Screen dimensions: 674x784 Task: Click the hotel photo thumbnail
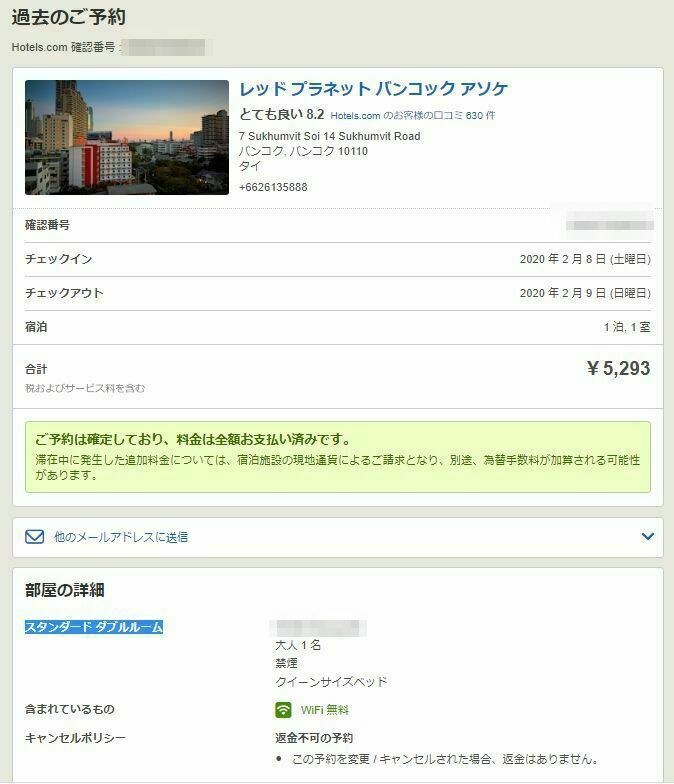127,137
